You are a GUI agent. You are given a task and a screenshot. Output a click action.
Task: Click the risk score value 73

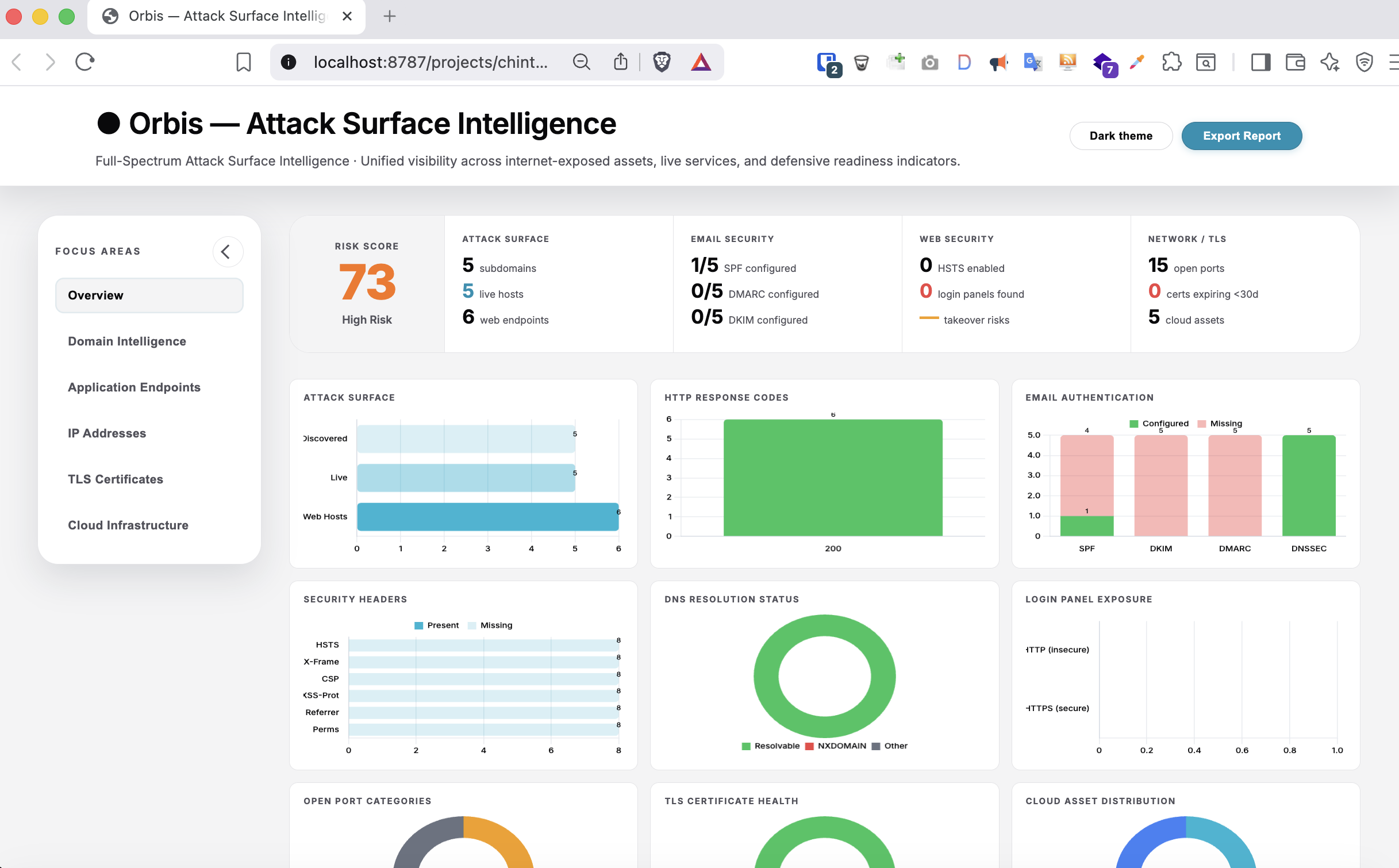(x=367, y=282)
